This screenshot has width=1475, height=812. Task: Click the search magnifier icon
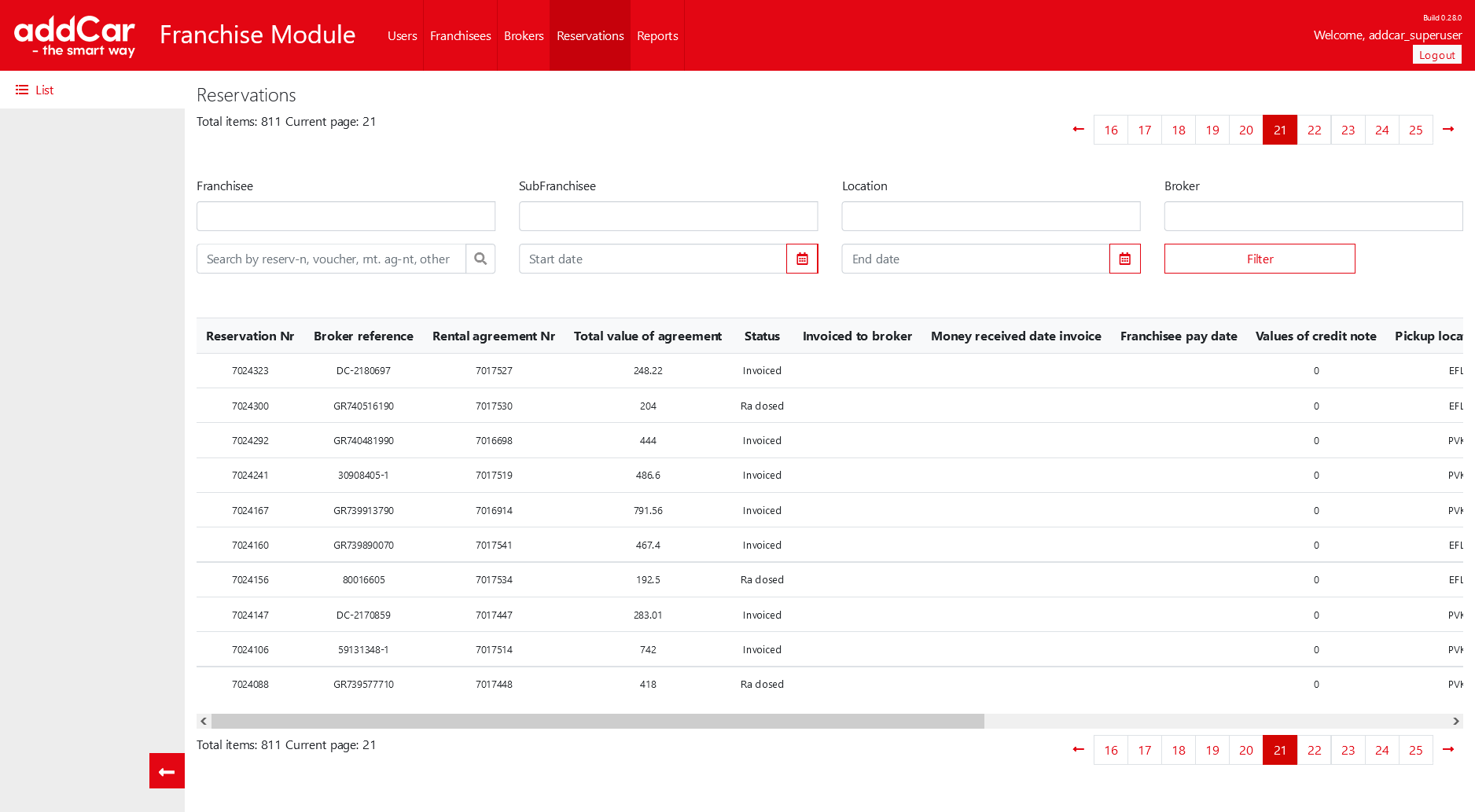point(480,259)
